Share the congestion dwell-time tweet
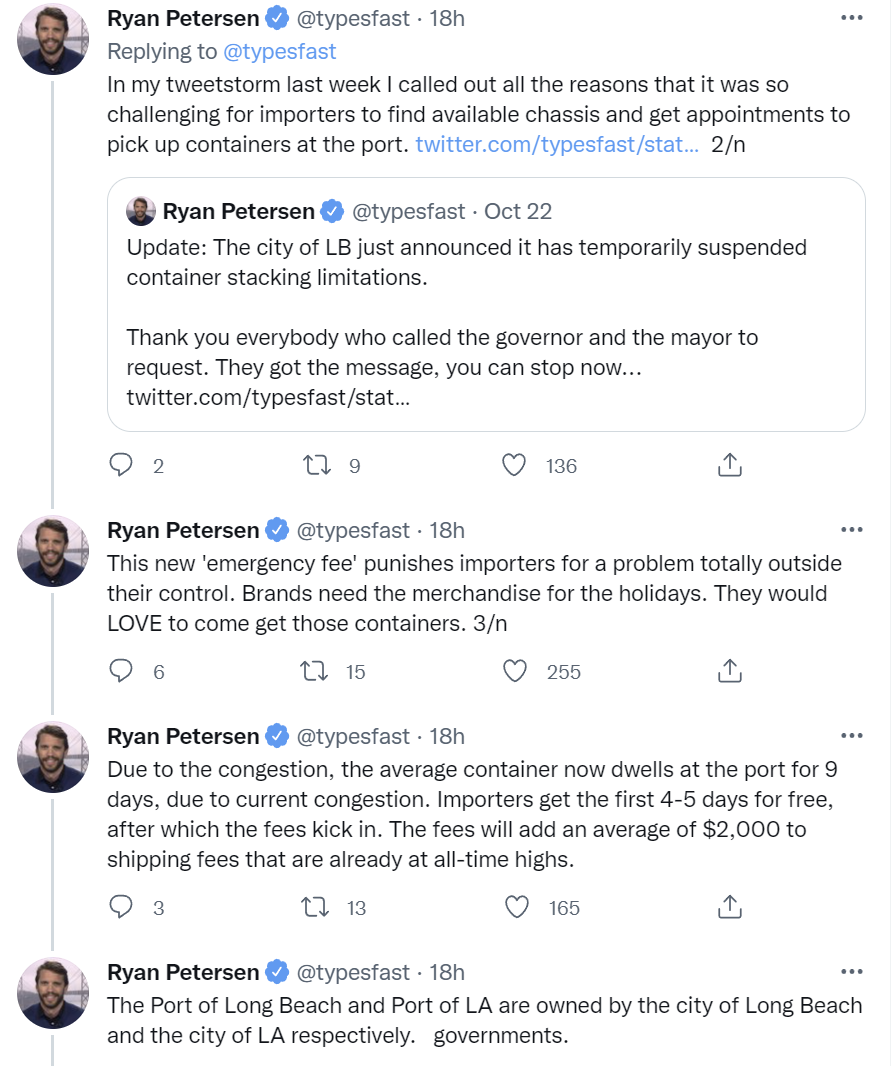894x1066 pixels. pyautogui.click(x=729, y=907)
